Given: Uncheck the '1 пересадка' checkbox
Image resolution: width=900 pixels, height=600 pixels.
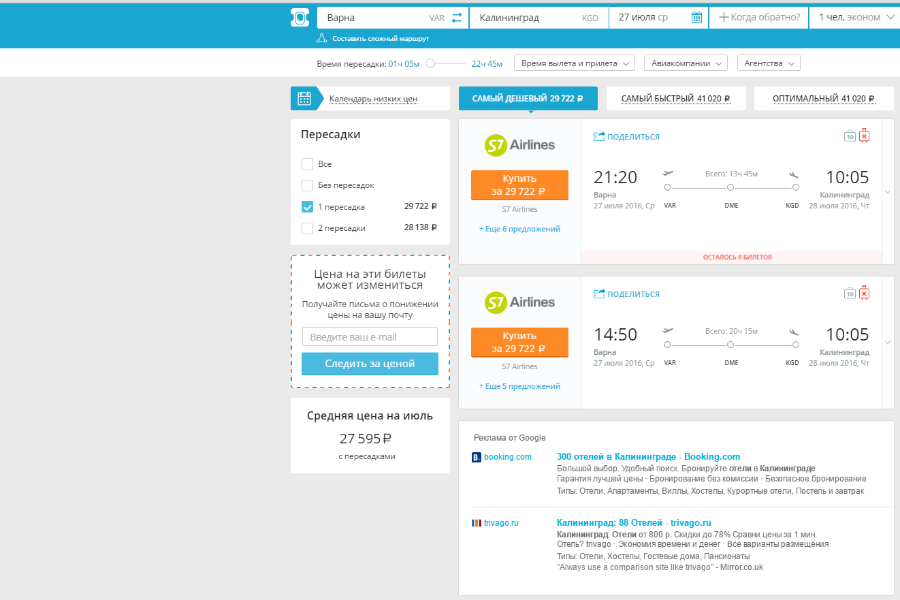Looking at the screenshot, I should point(307,207).
